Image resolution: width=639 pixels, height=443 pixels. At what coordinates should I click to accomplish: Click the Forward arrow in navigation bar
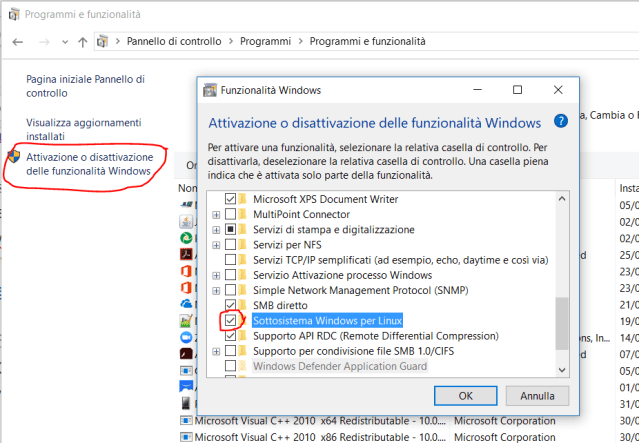pos(44,42)
